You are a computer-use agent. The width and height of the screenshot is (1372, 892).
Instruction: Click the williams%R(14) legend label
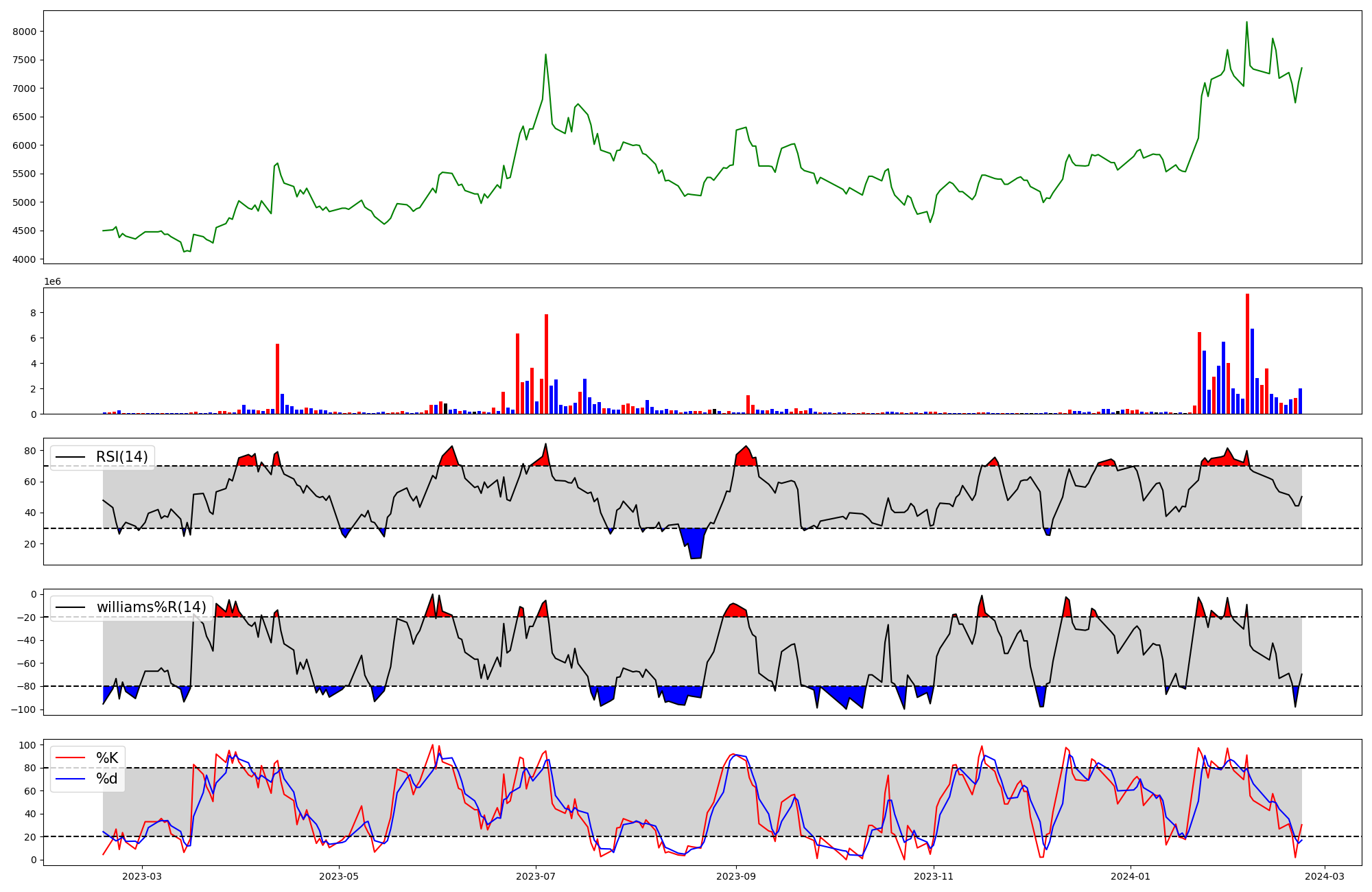pyautogui.click(x=151, y=607)
